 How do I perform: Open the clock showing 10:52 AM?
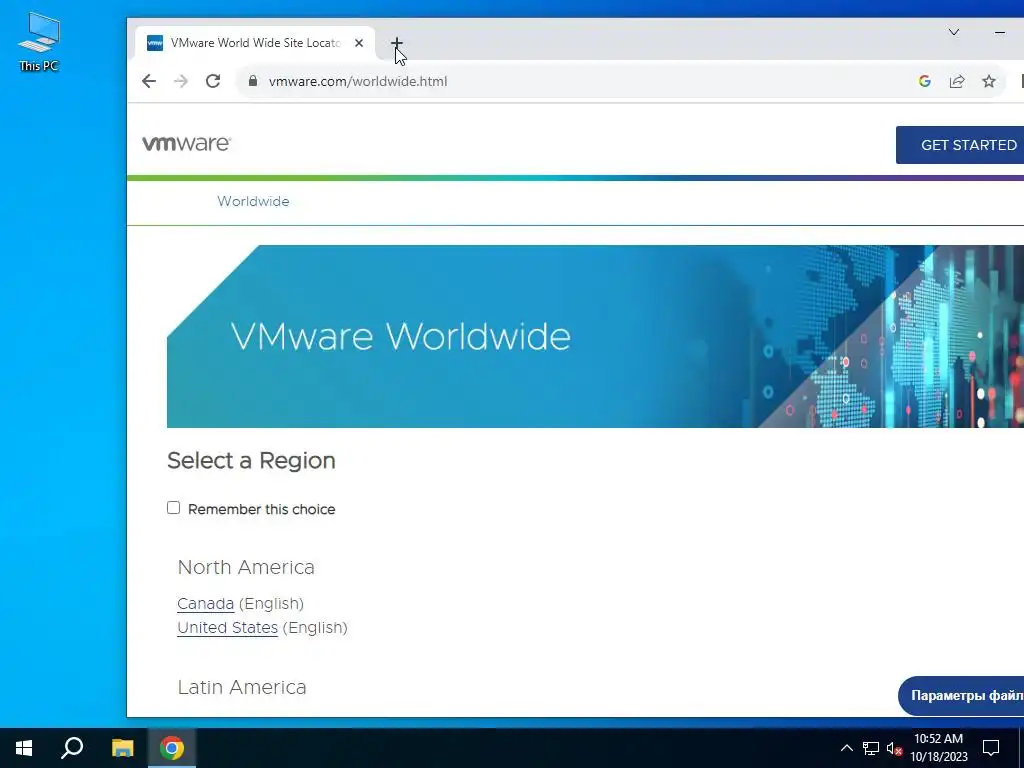[x=938, y=748]
